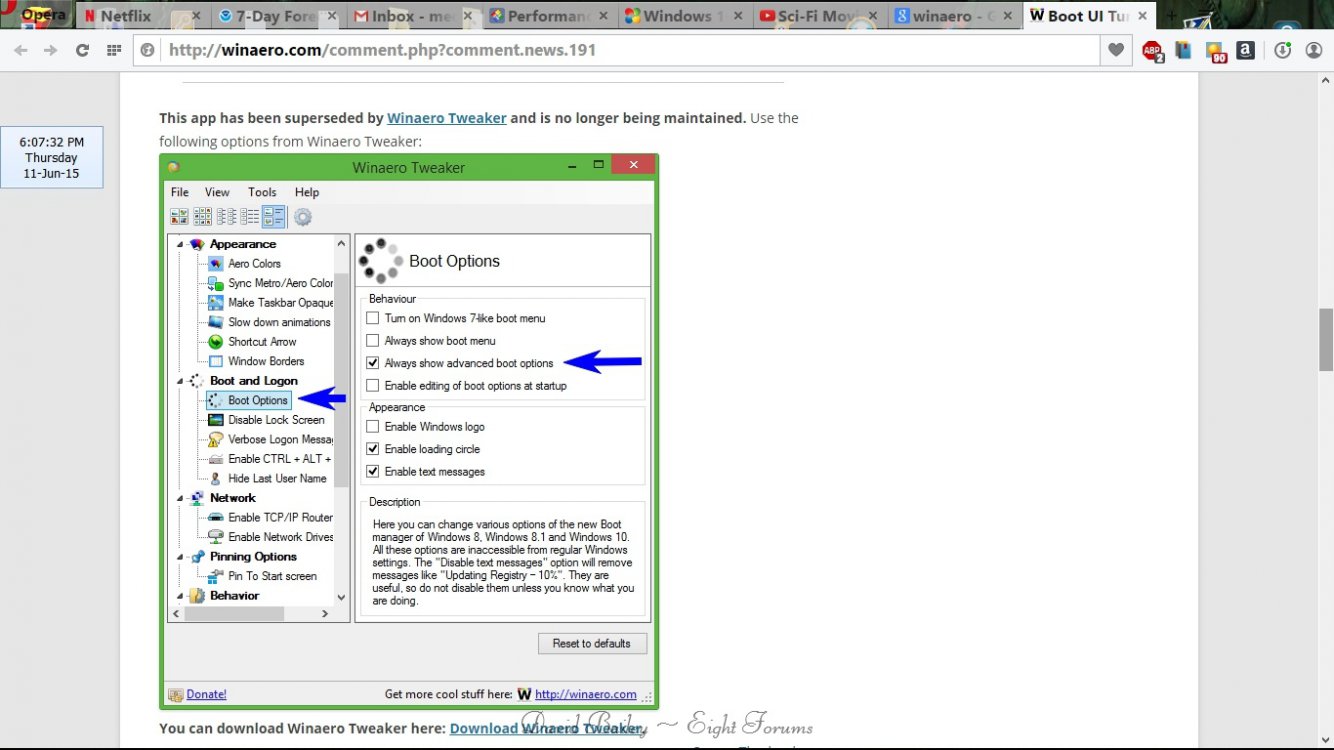Select Enable TCP/IP Router item

click(270, 517)
